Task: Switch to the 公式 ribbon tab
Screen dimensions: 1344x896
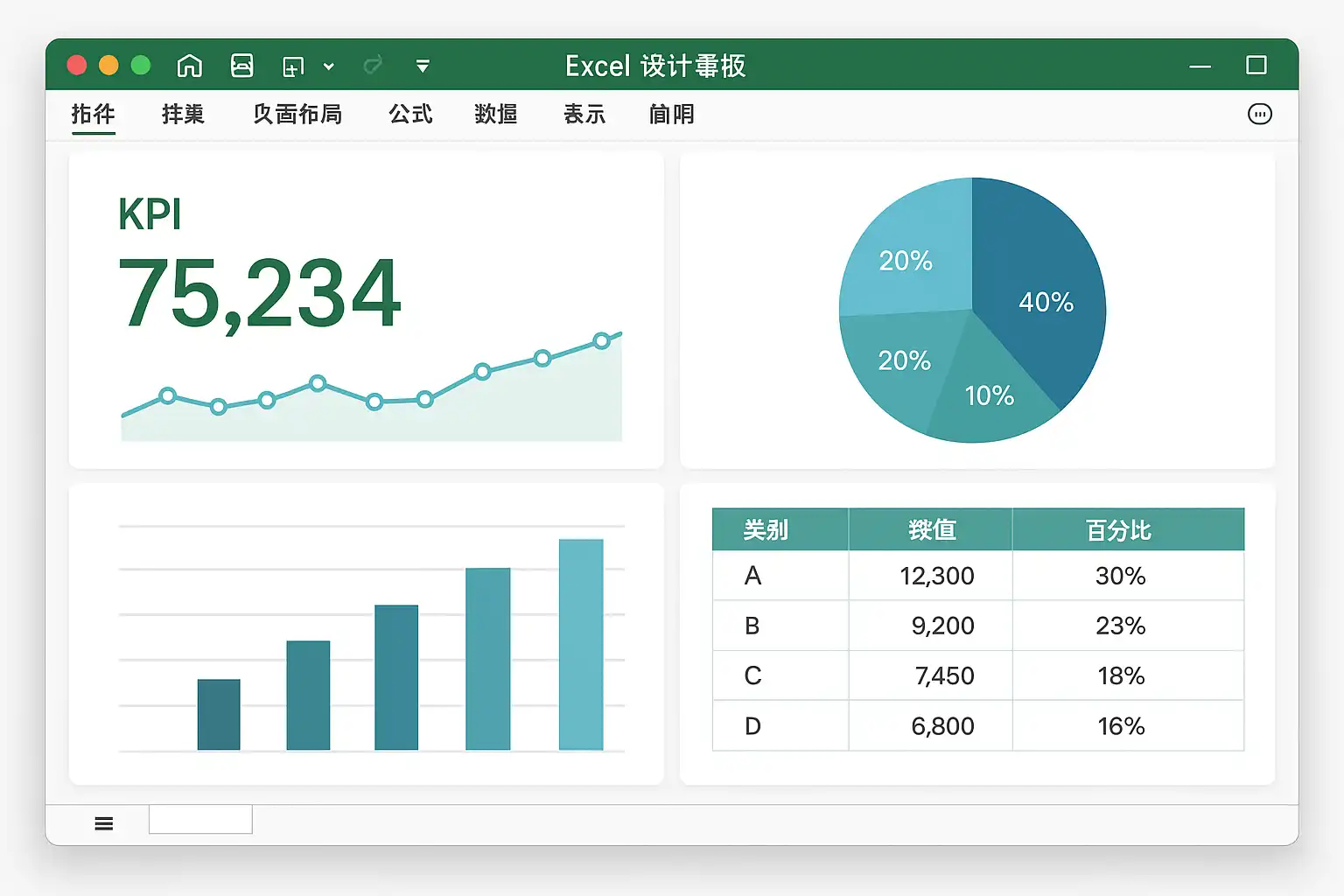Action: 410,115
